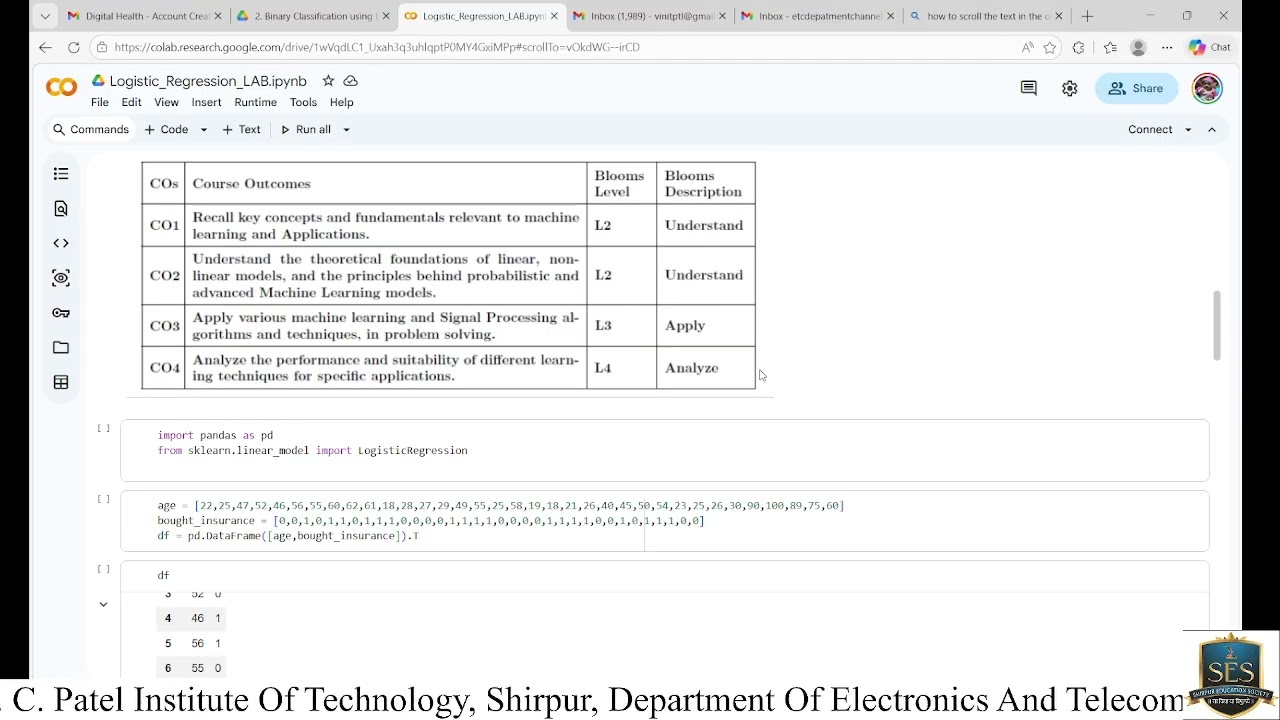1280x720 pixels.
Task: Run all notebook cells
Action: [306, 129]
